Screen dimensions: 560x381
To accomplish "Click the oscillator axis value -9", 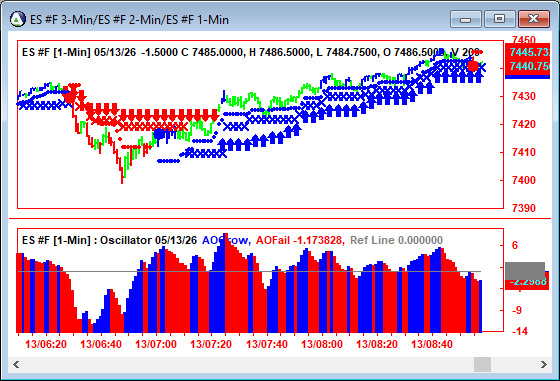I will click(516, 310).
